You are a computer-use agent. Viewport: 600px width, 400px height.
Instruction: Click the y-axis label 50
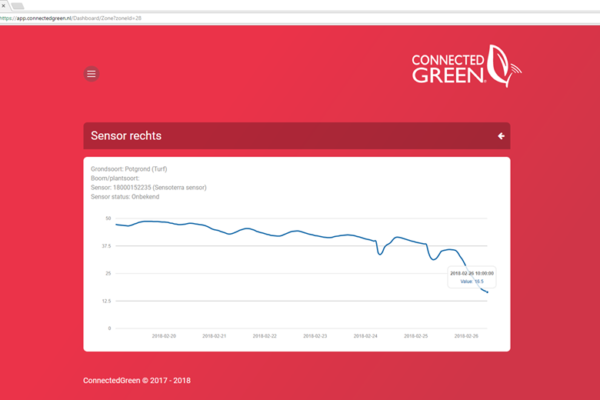[108, 218]
